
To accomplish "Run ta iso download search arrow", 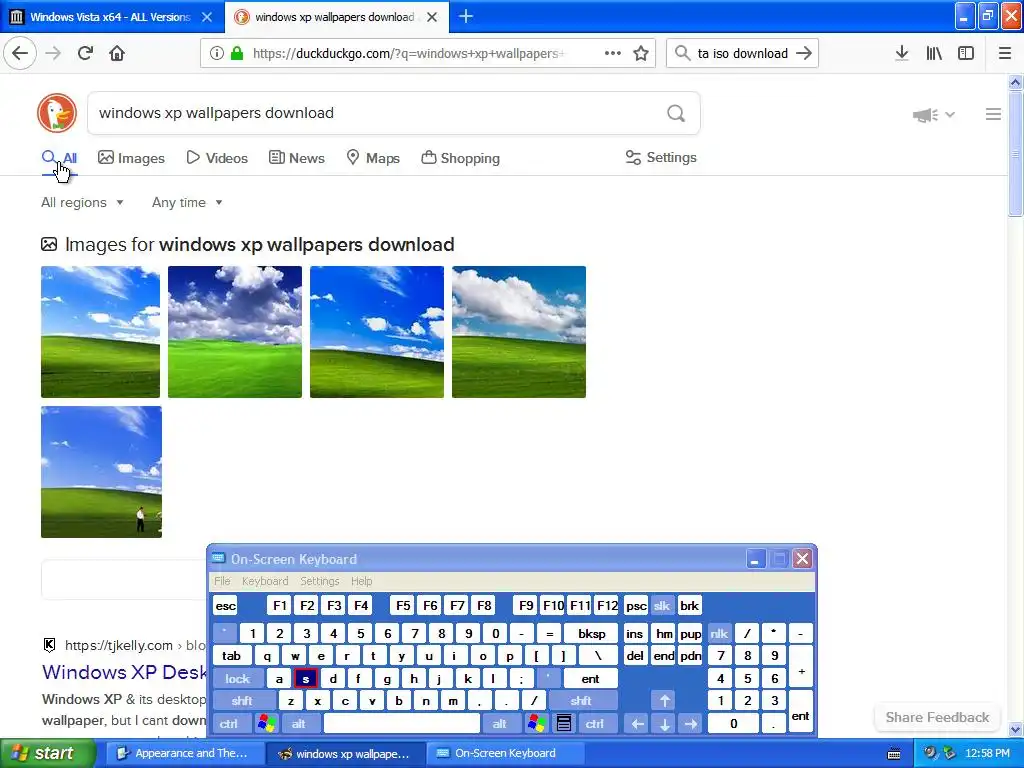I will point(804,54).
